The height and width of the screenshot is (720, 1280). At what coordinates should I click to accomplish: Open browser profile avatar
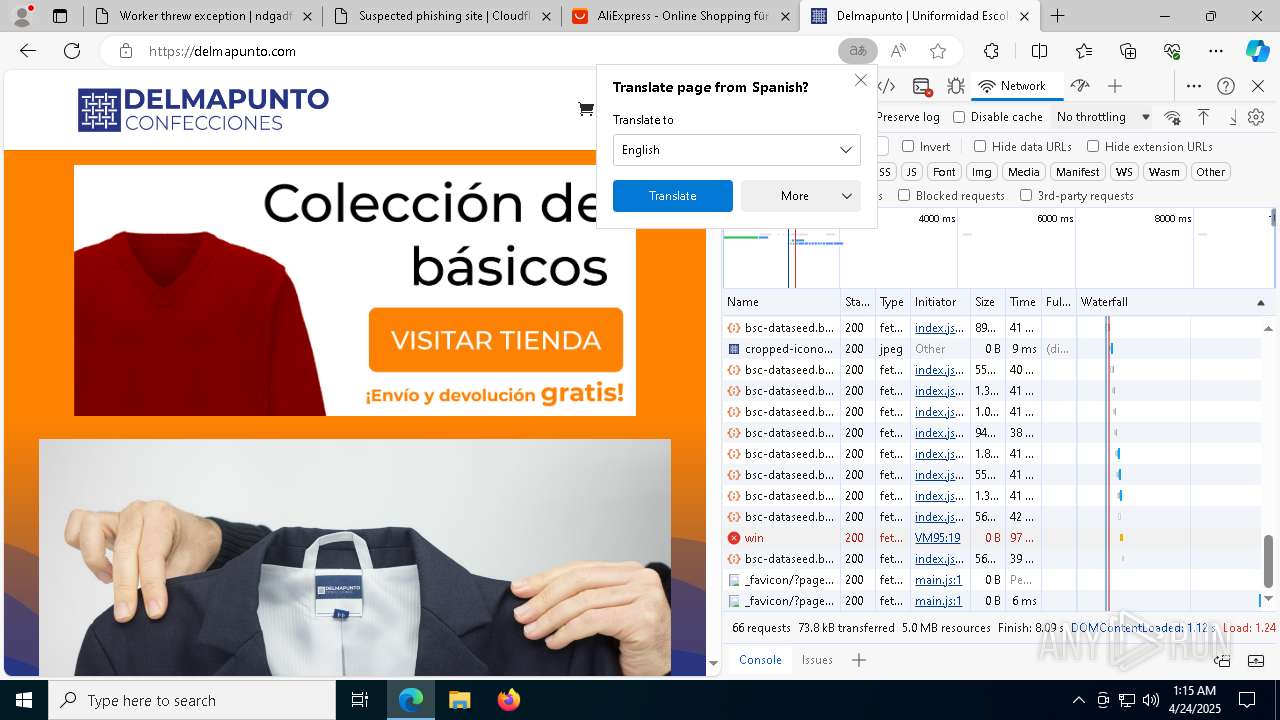[x=22, y=16]
